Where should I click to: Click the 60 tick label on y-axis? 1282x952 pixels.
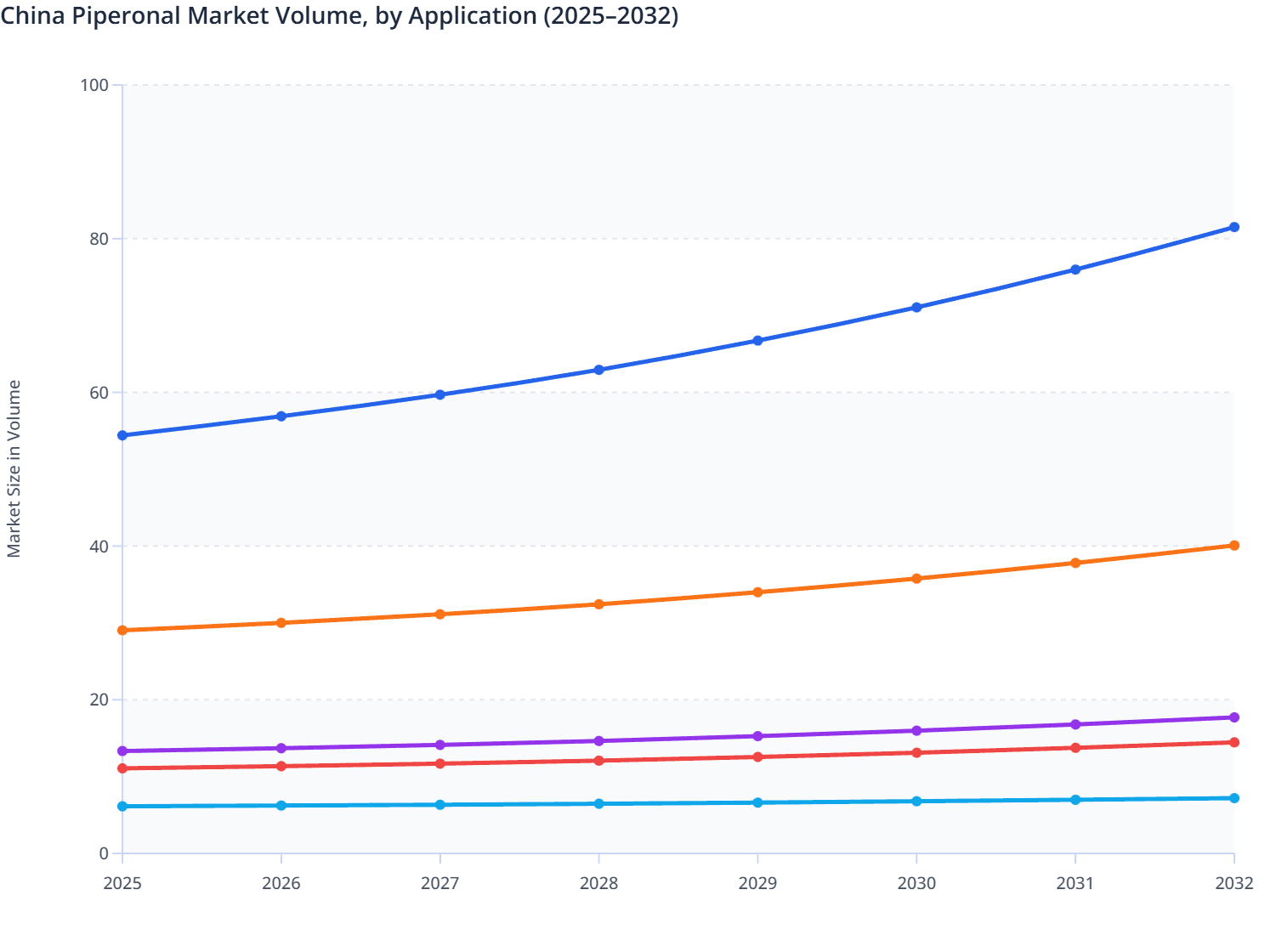(99, 393)
